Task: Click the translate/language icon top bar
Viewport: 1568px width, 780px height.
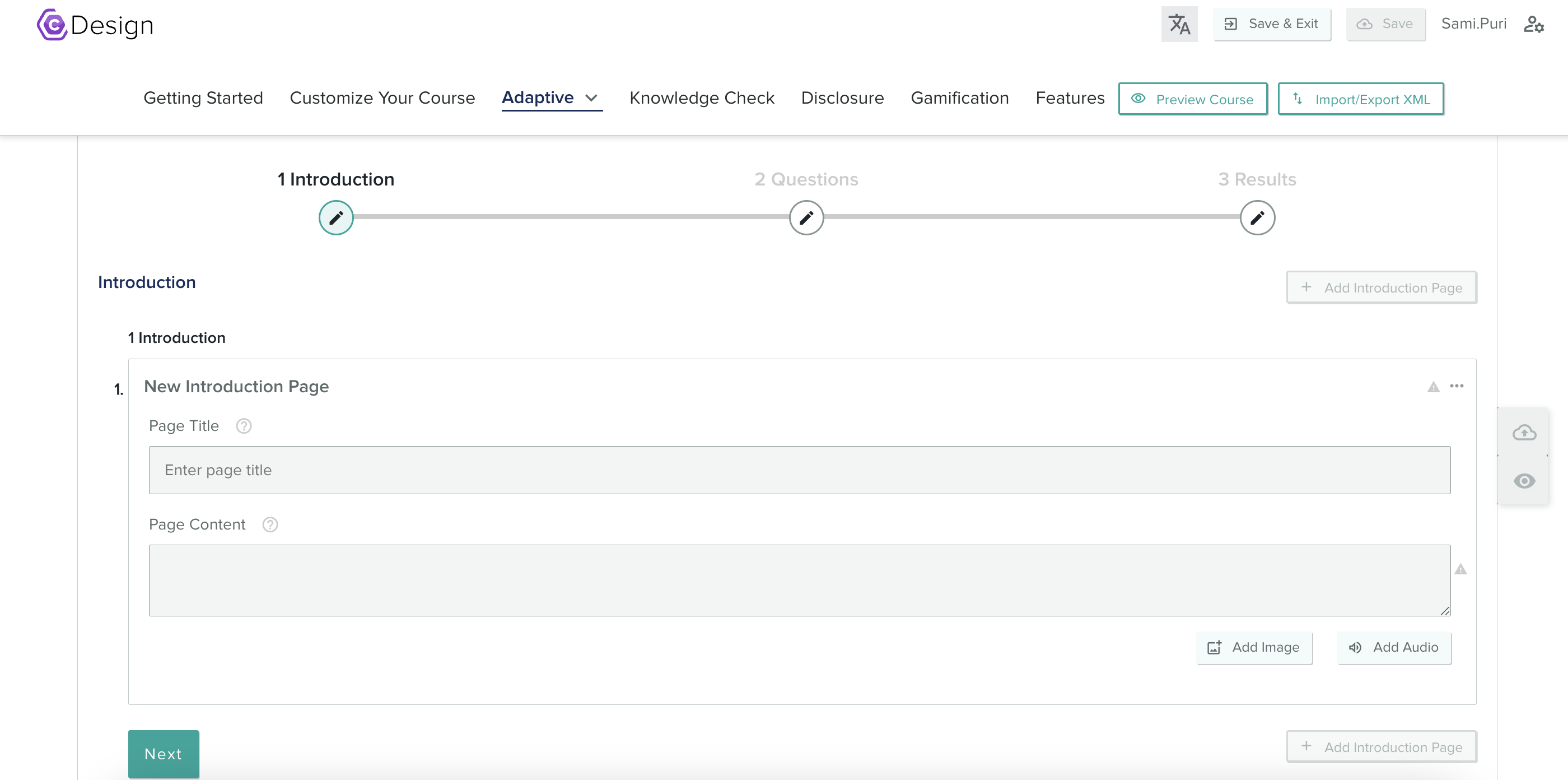Action: tap(1179, 24)
